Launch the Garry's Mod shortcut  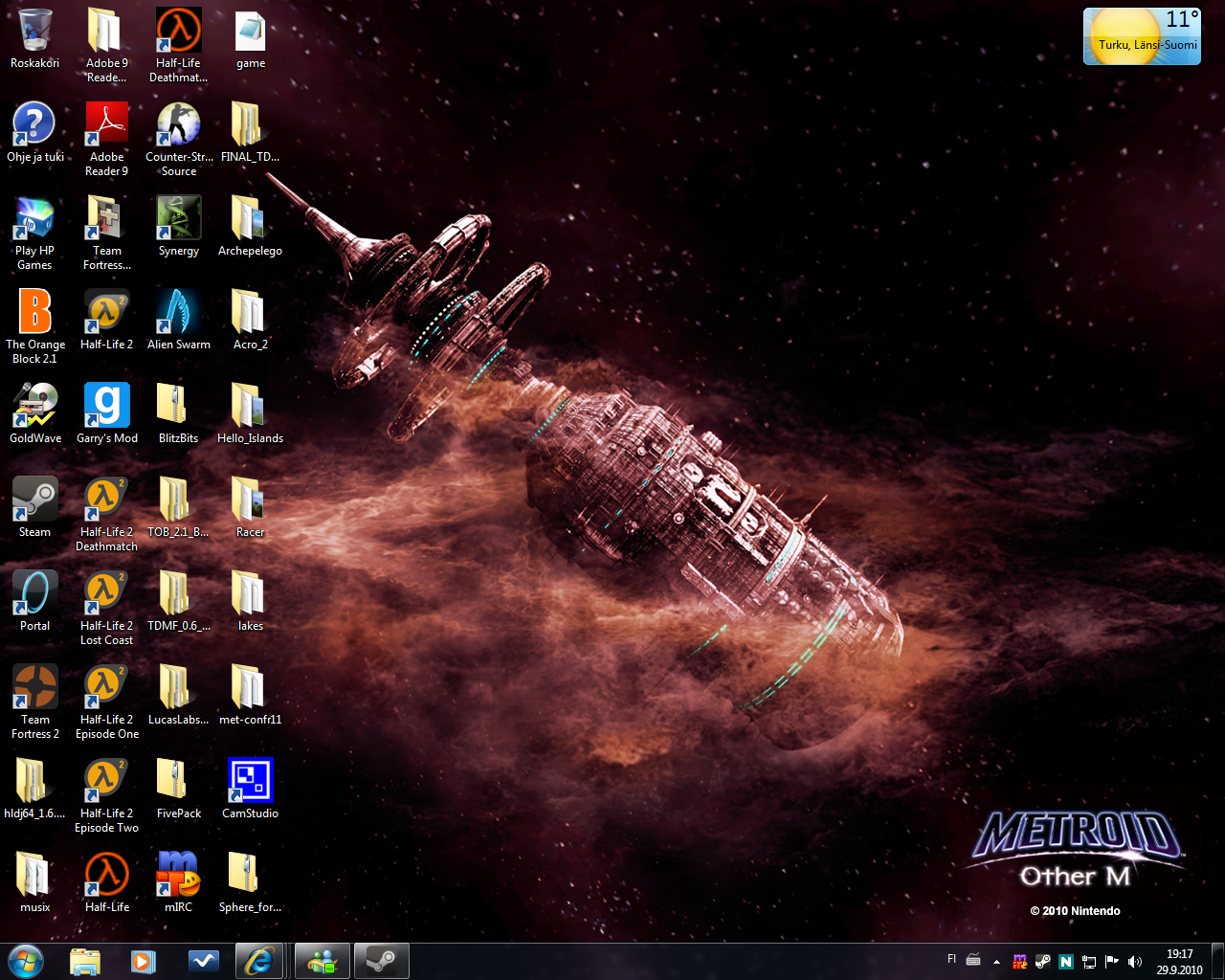[x=106, y=413]
